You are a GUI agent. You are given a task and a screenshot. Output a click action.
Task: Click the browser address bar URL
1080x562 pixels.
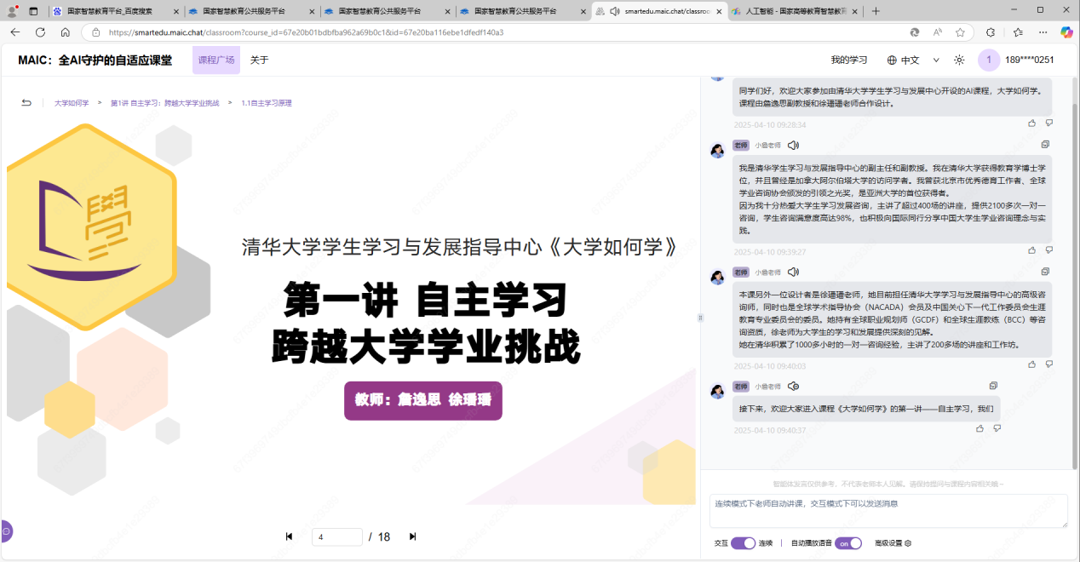306,32
